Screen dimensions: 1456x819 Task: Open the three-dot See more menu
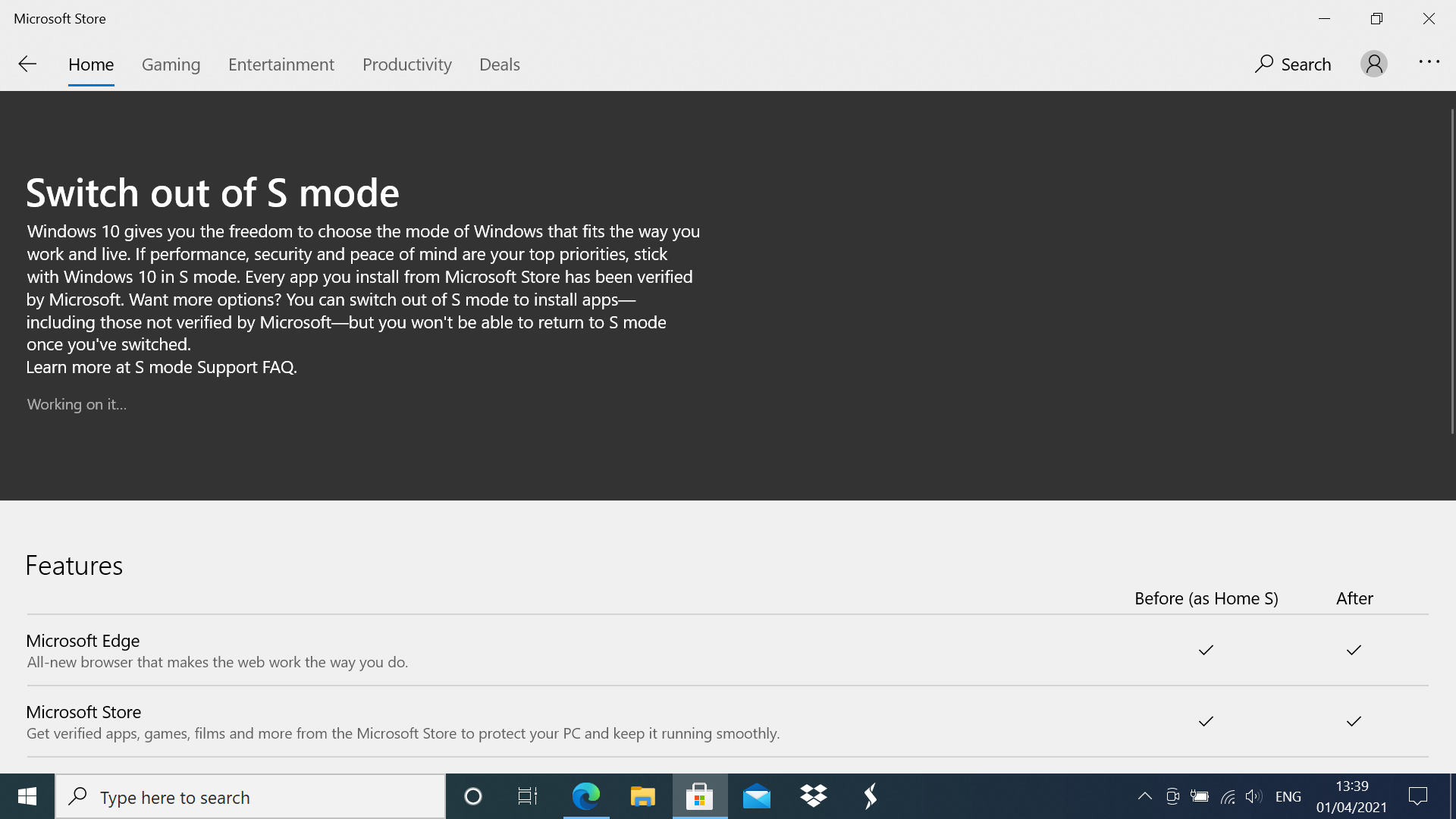click(1429, 62)
